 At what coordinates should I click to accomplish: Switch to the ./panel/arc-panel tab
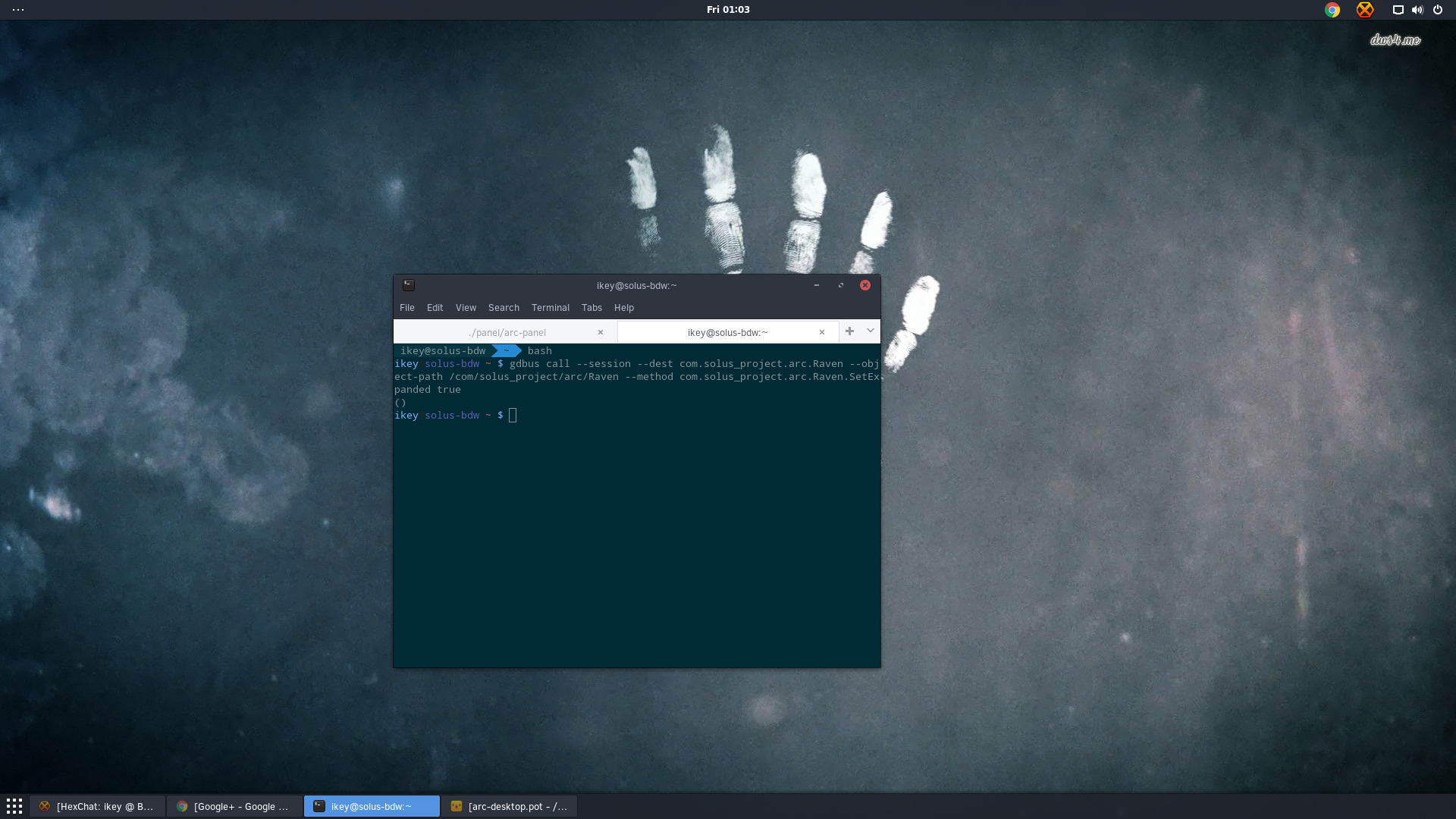pos(505,332)
